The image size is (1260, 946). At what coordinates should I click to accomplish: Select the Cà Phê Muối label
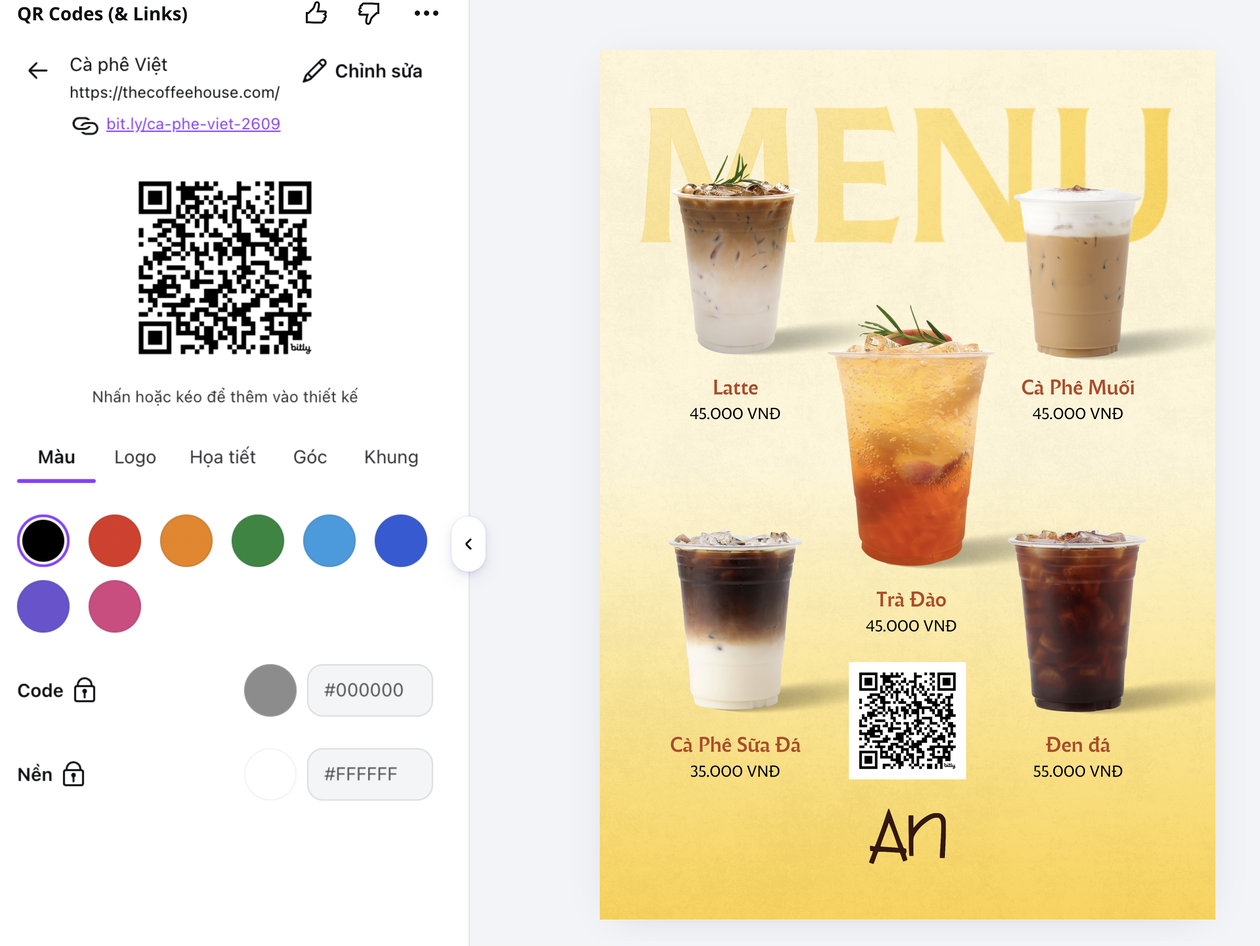1078,388
